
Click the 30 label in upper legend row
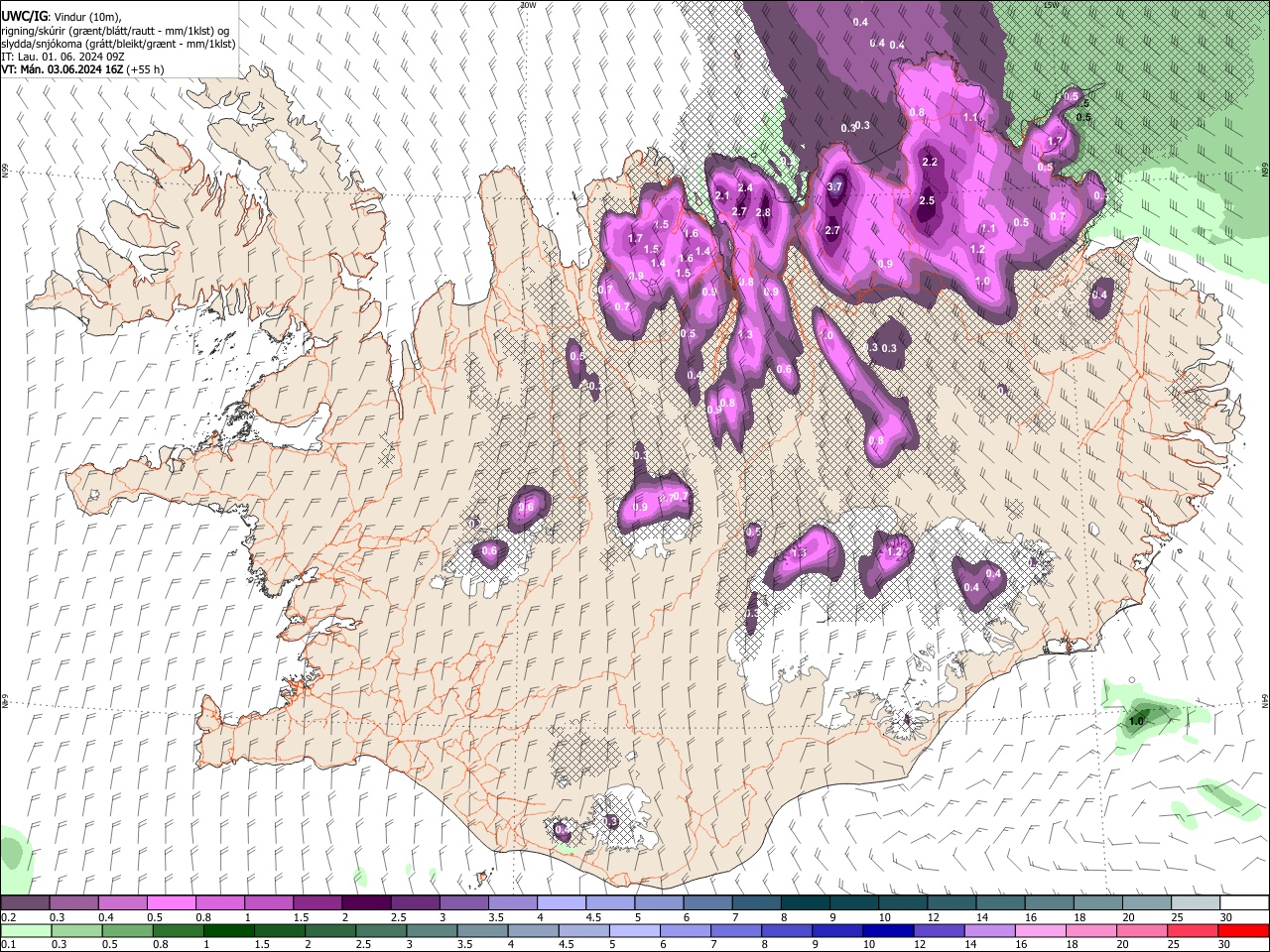tap(1226, 917)
